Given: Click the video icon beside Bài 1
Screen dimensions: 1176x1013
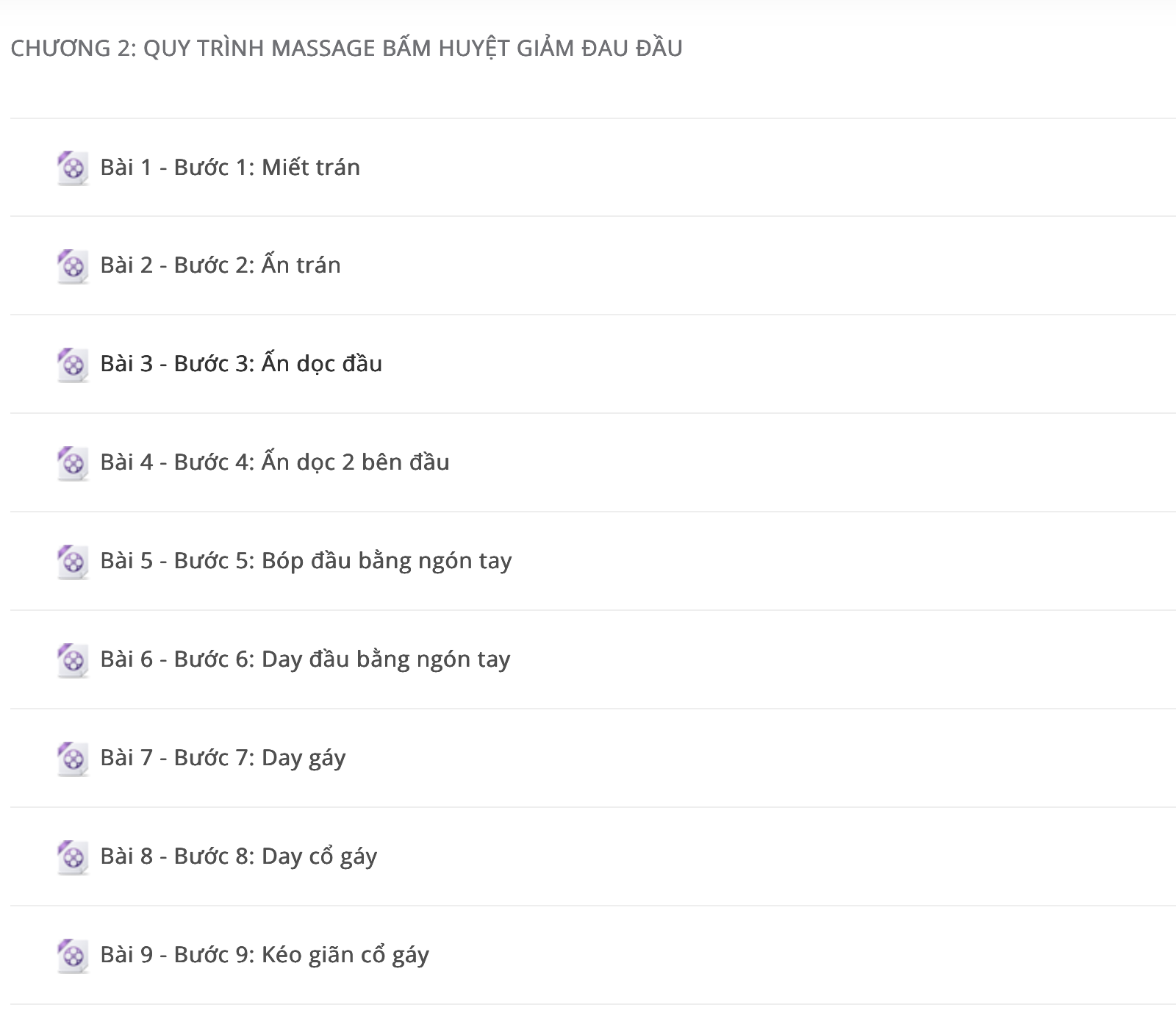Looking at the screenshot, I should [73, 168].
